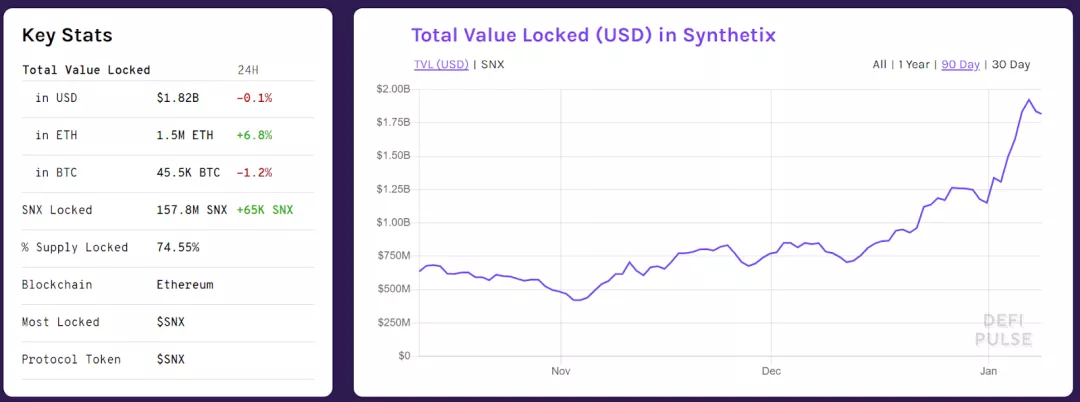1080x402 pixels.
Task: Select the 1 Year time range
Action: (x=913, y=65)
